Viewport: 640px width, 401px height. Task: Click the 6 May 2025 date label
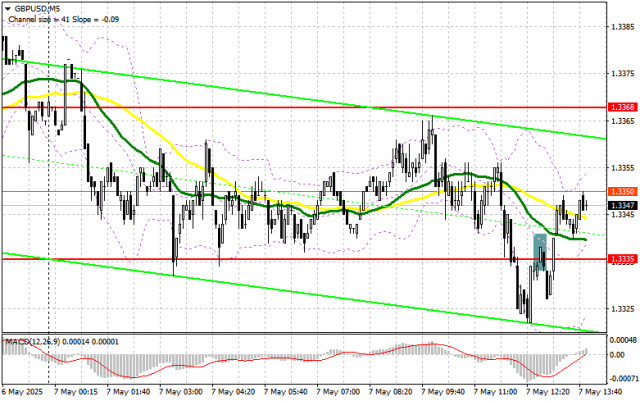tap(22, 392)
